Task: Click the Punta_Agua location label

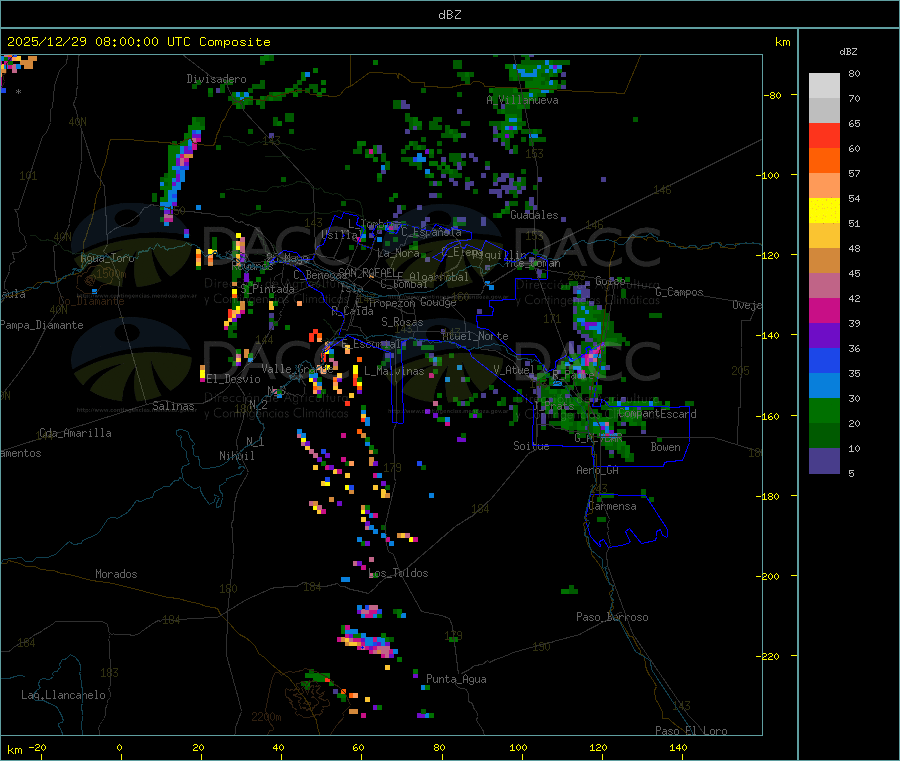Action: [x=456, y=679]
